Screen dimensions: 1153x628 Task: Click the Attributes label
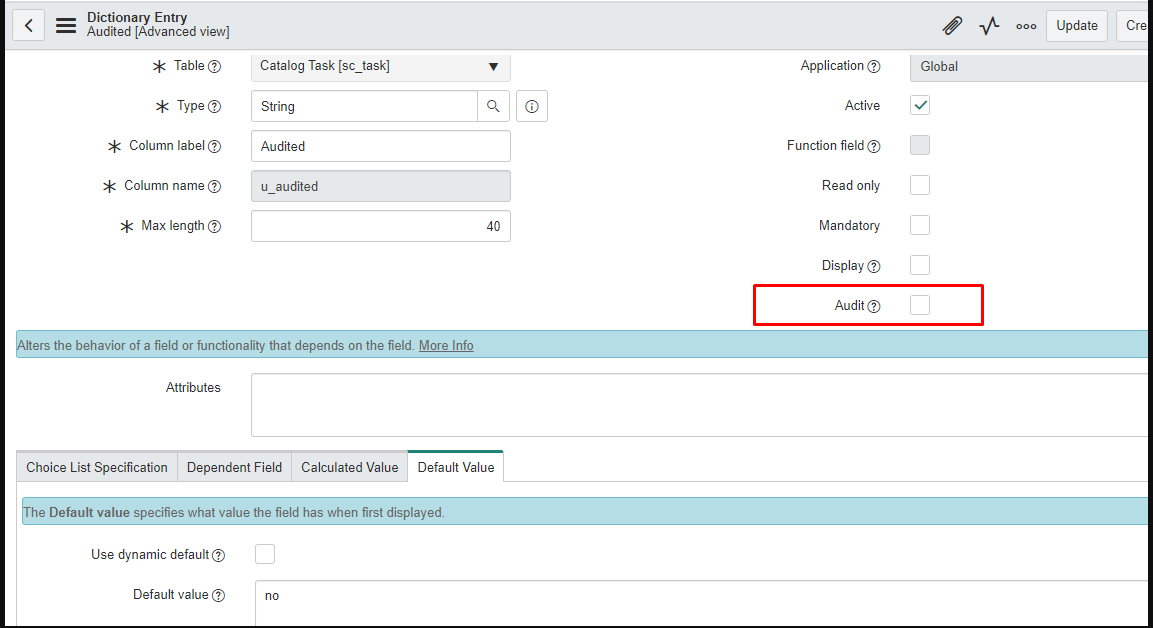193,388
